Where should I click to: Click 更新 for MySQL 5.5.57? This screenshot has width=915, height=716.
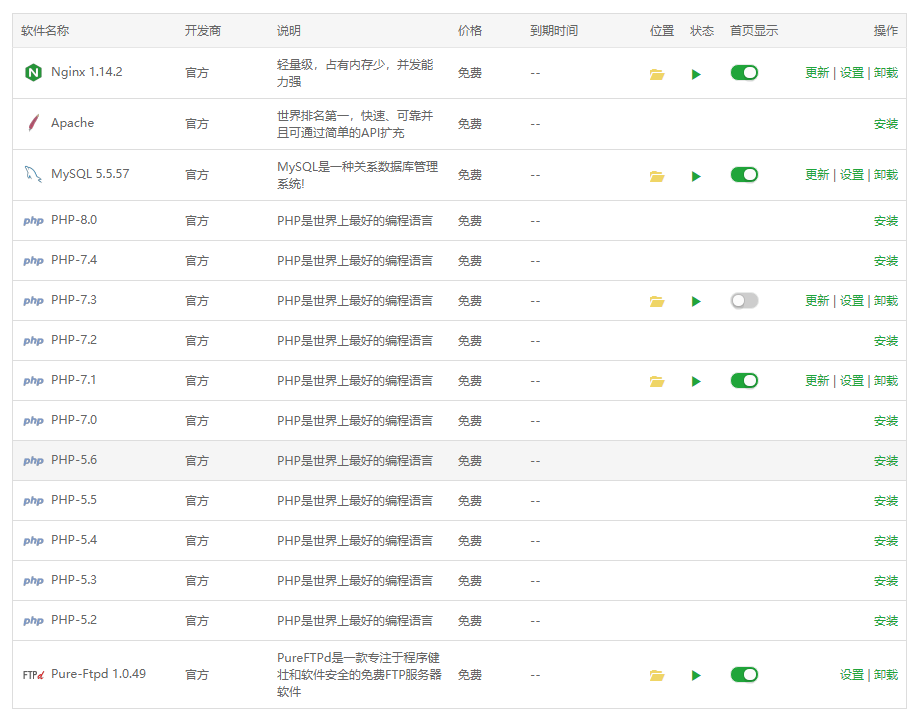[817, 175]
